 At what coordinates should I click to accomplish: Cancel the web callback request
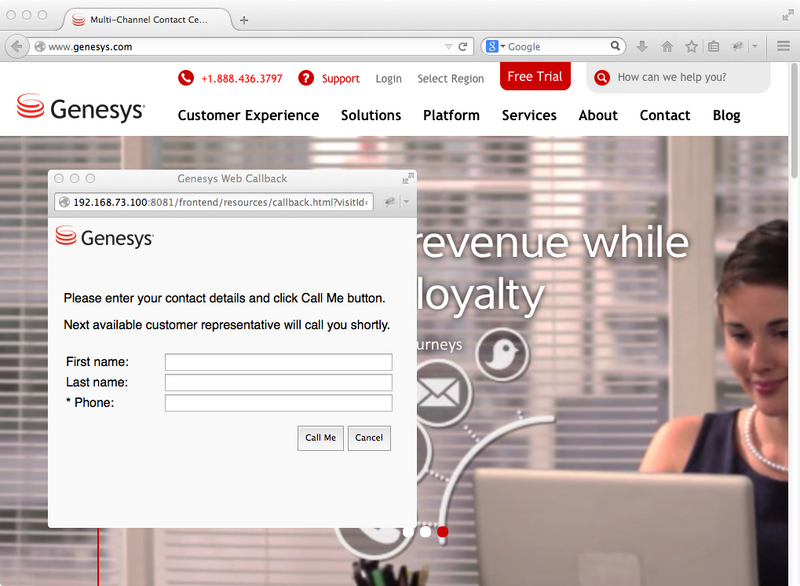point(369,438)
